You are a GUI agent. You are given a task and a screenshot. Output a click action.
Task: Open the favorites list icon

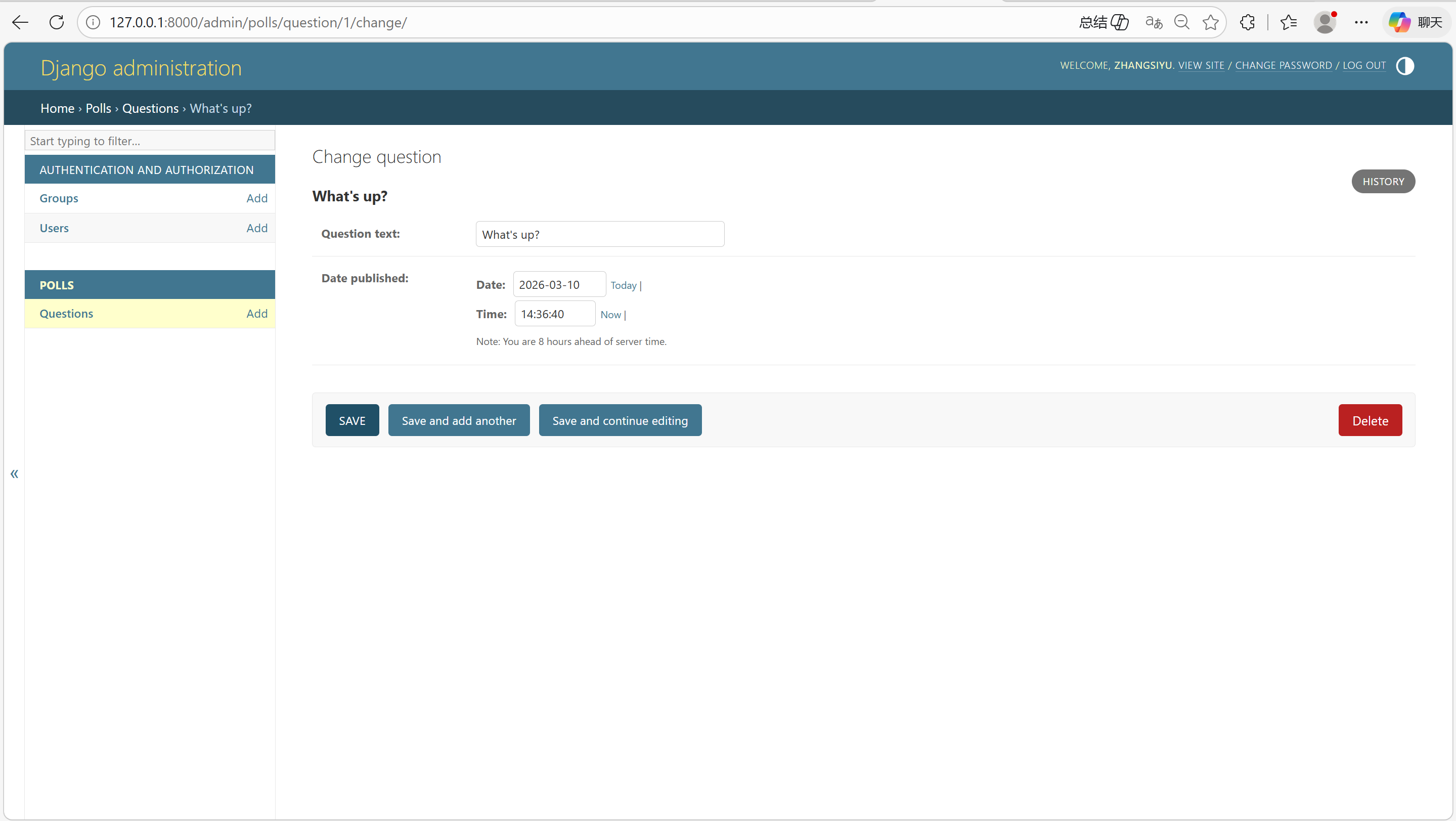coord(1288,23)
